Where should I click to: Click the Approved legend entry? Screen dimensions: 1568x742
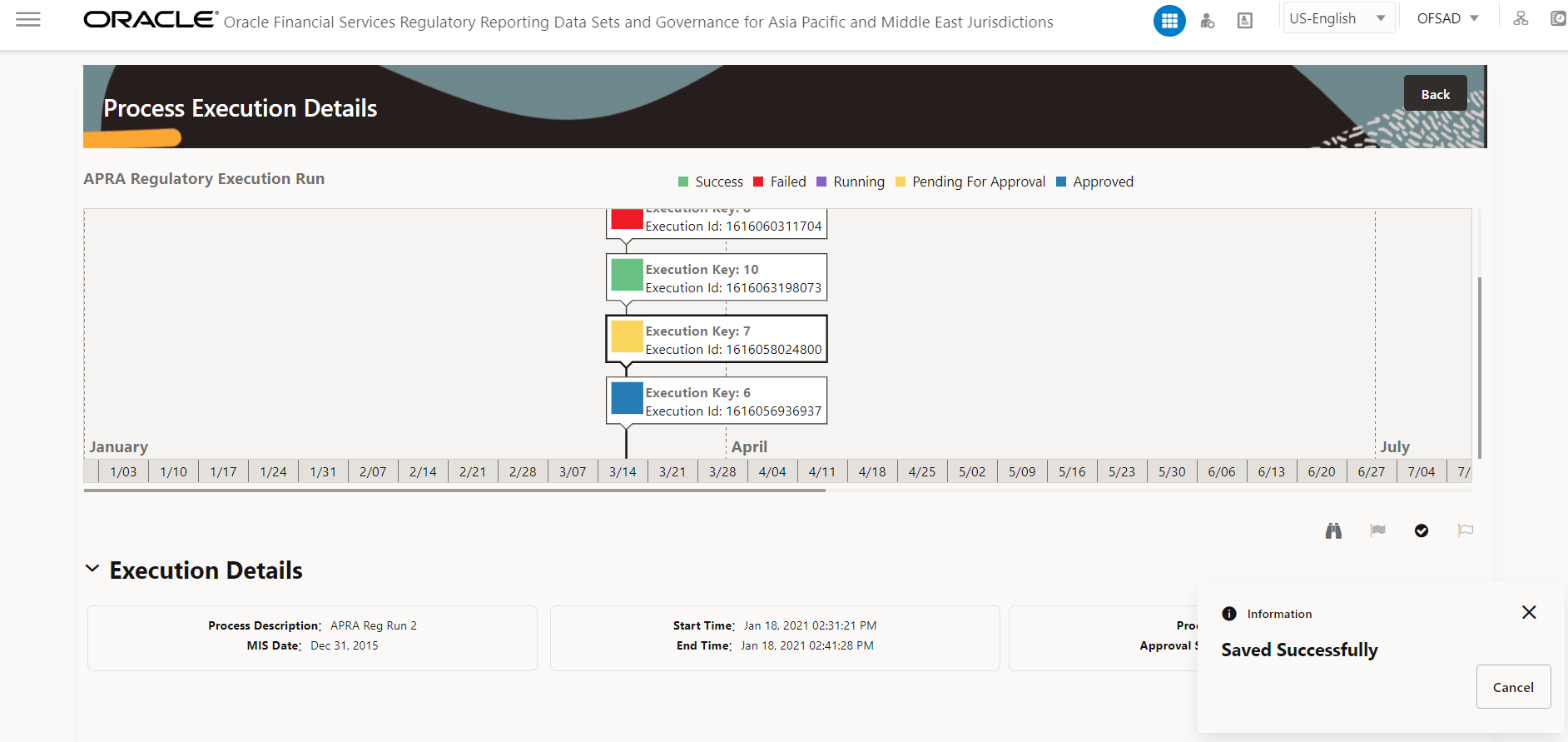coord(1095,182)
